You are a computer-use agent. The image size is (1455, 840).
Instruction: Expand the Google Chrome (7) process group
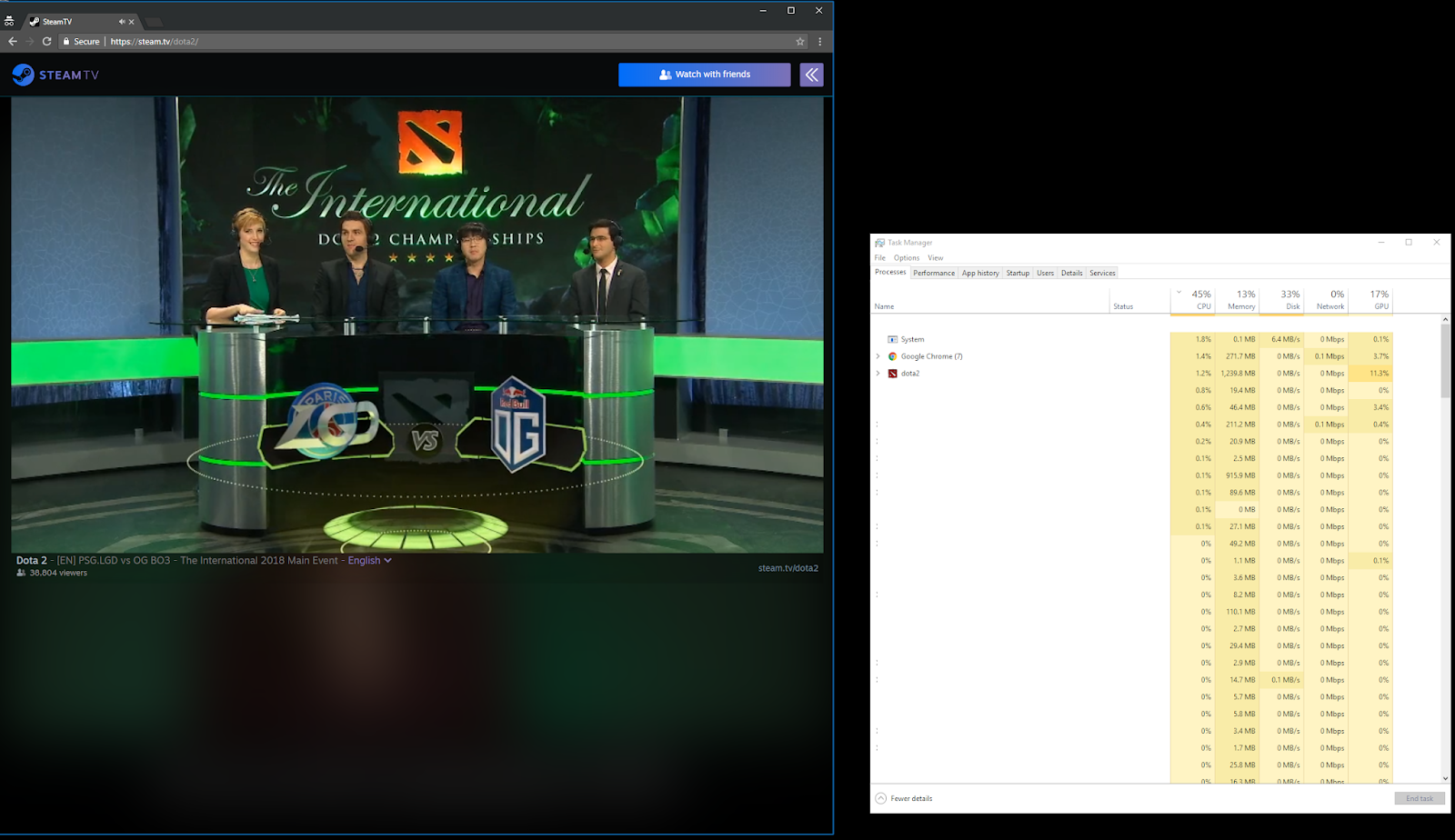[878, 356]
